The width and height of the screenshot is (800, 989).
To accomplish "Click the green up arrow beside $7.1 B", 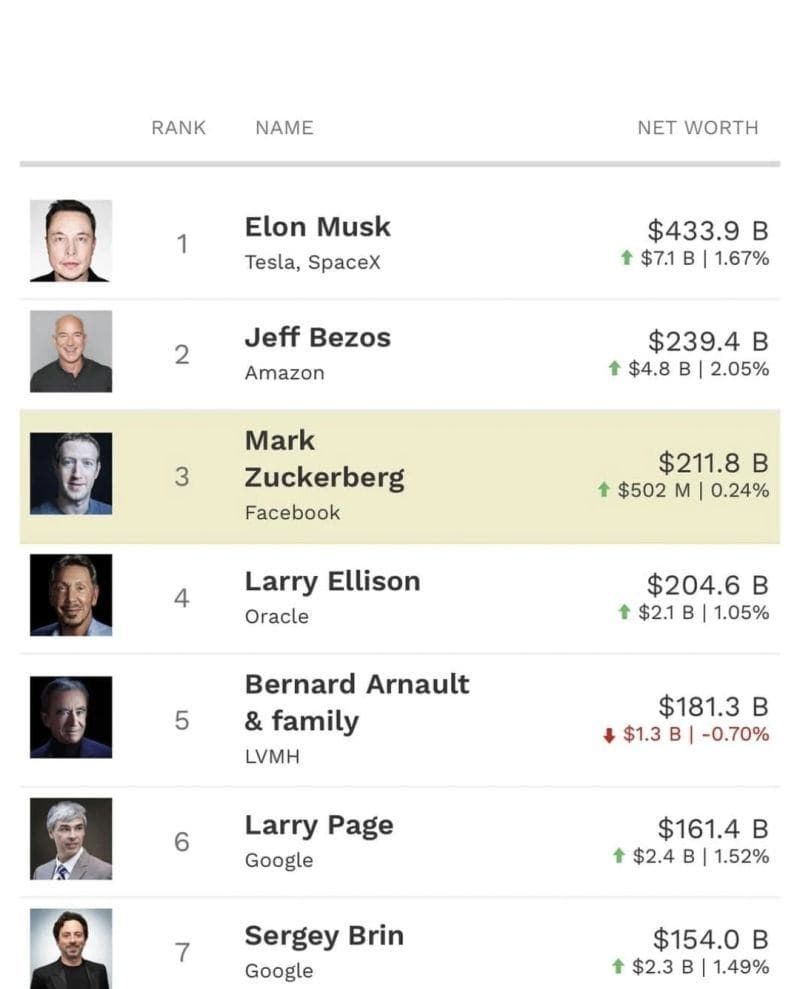I will coord(626,258).
